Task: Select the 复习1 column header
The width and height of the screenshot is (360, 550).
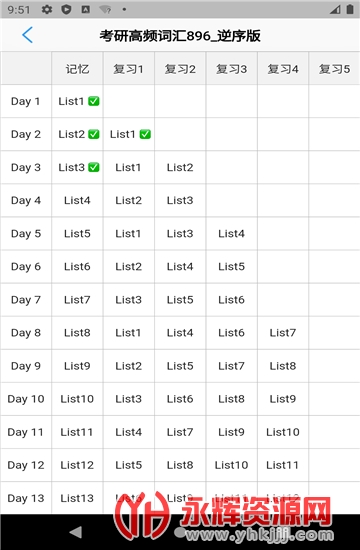Action: (128, 69)
